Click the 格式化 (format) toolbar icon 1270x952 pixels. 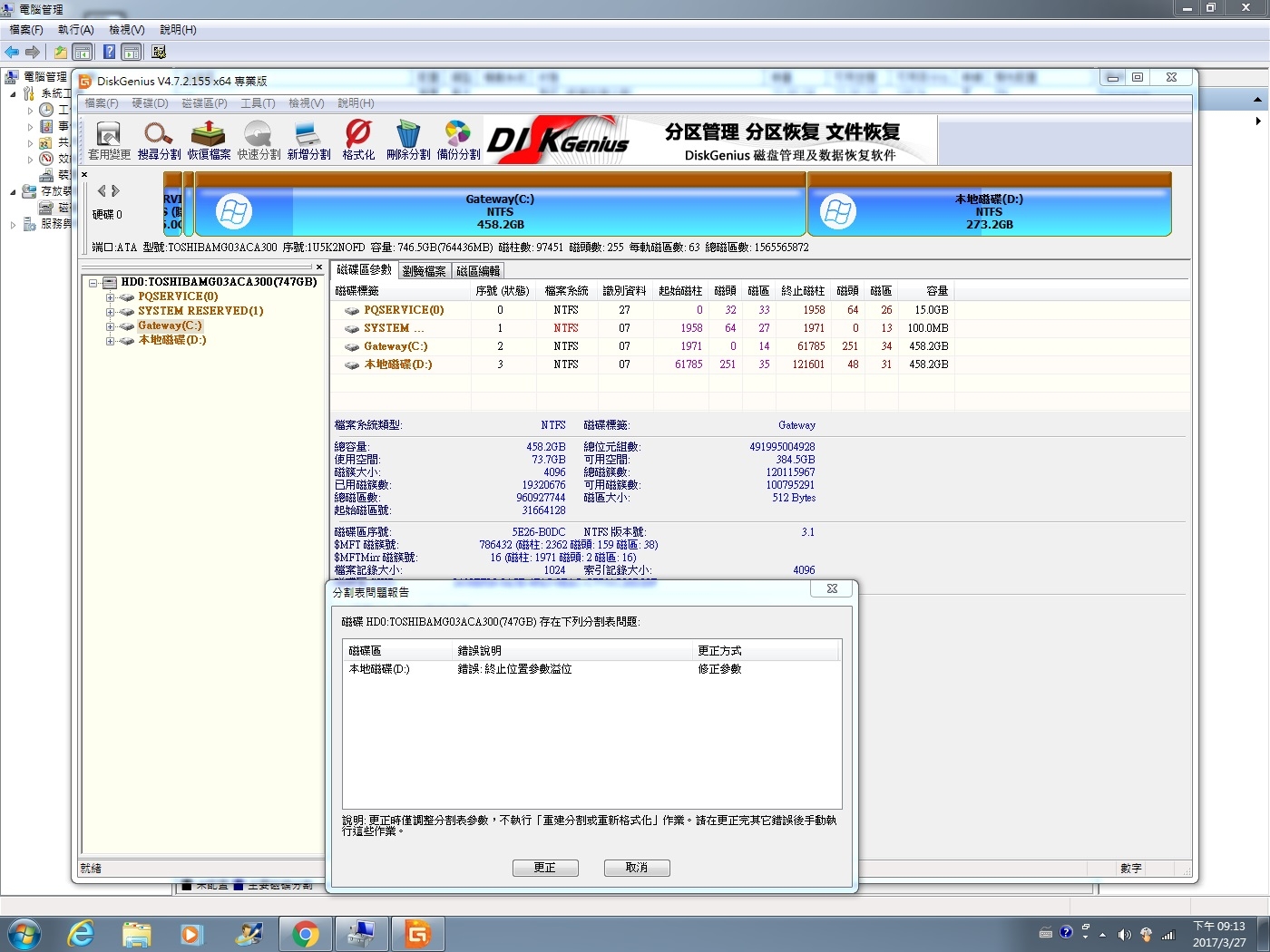coord(358,141)
